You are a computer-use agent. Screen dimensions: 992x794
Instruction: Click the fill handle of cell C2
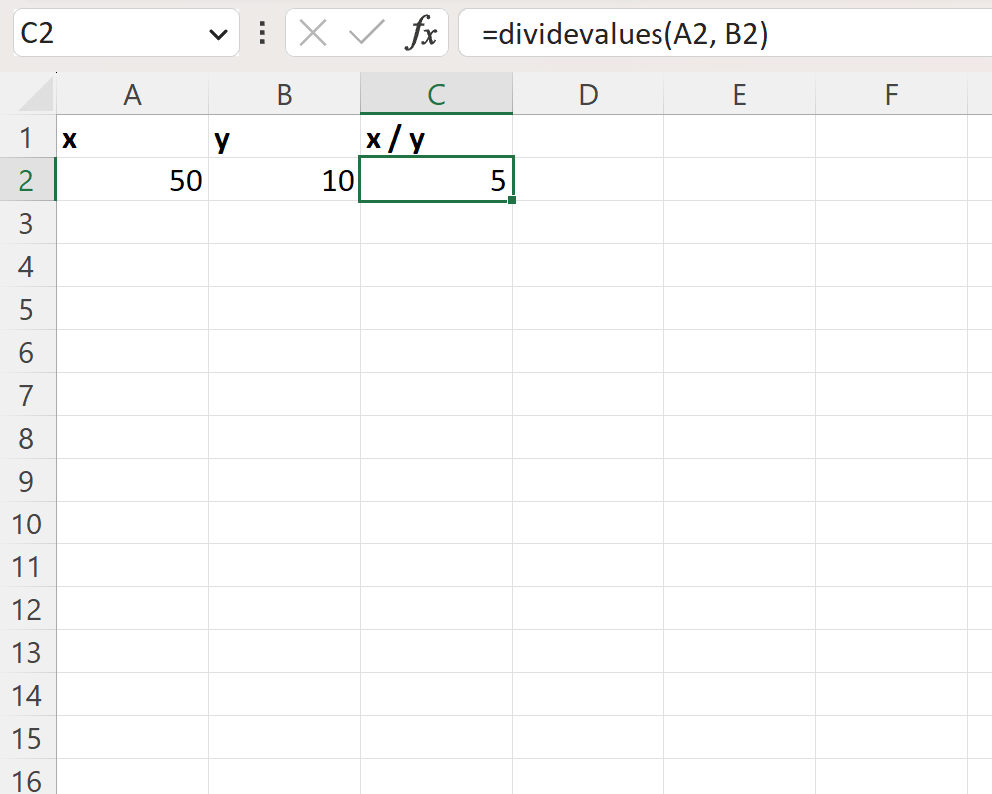pos(511,199)
